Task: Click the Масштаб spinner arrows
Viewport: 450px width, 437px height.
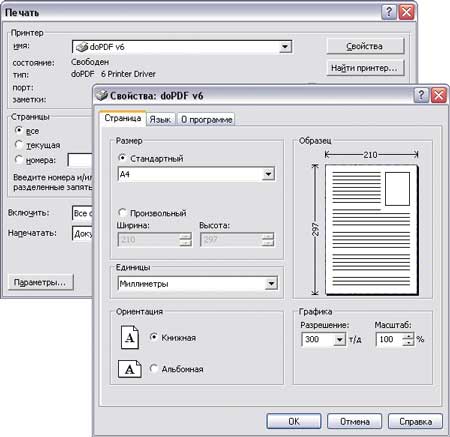Action: coord(408,339)
